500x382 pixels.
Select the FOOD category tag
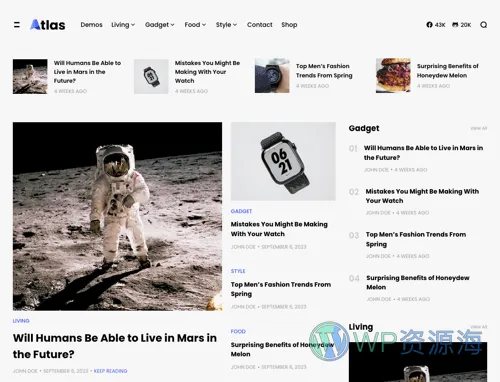238,331
